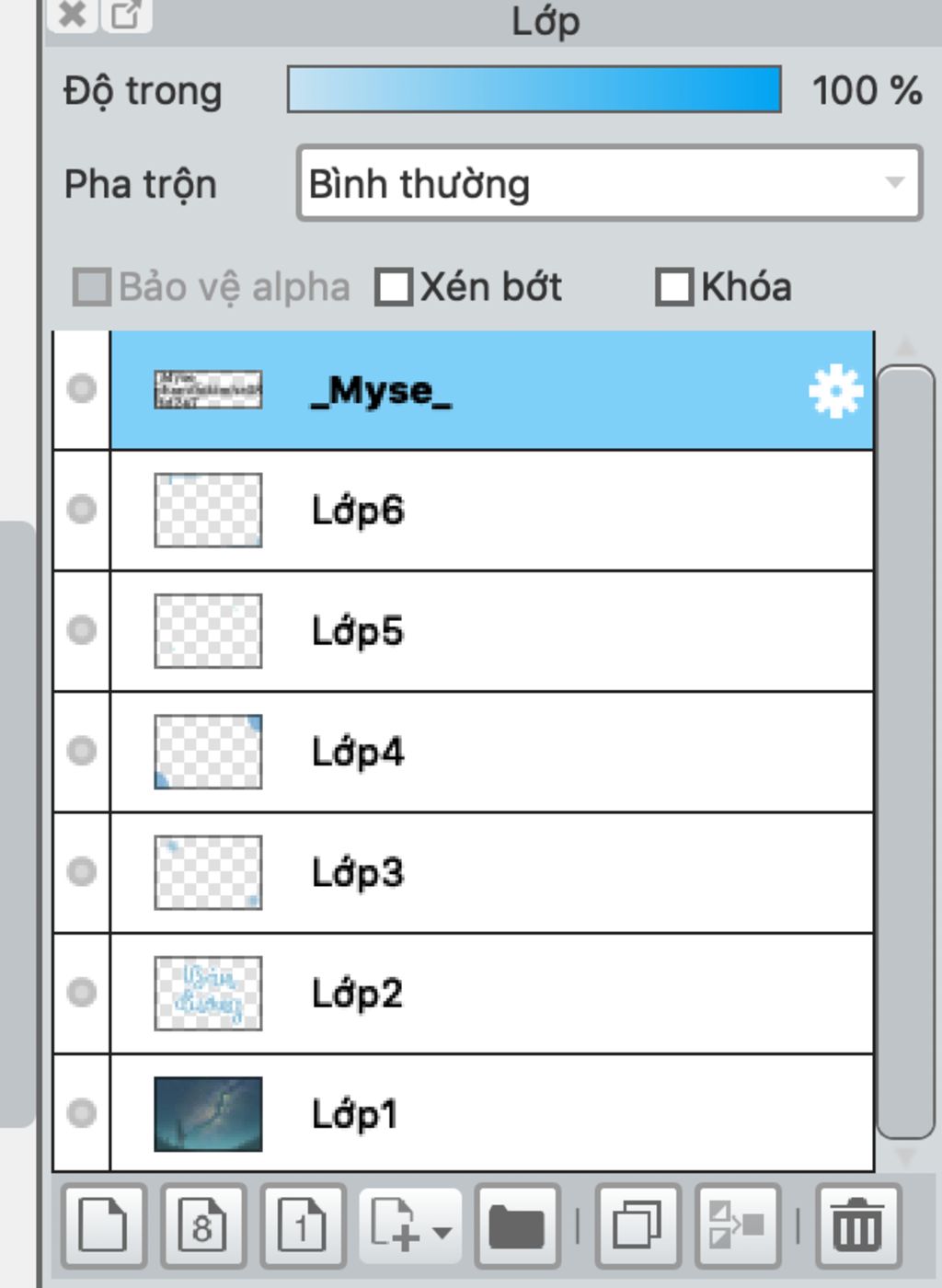Duplicate the selected layer

(x=638, y=1226)
